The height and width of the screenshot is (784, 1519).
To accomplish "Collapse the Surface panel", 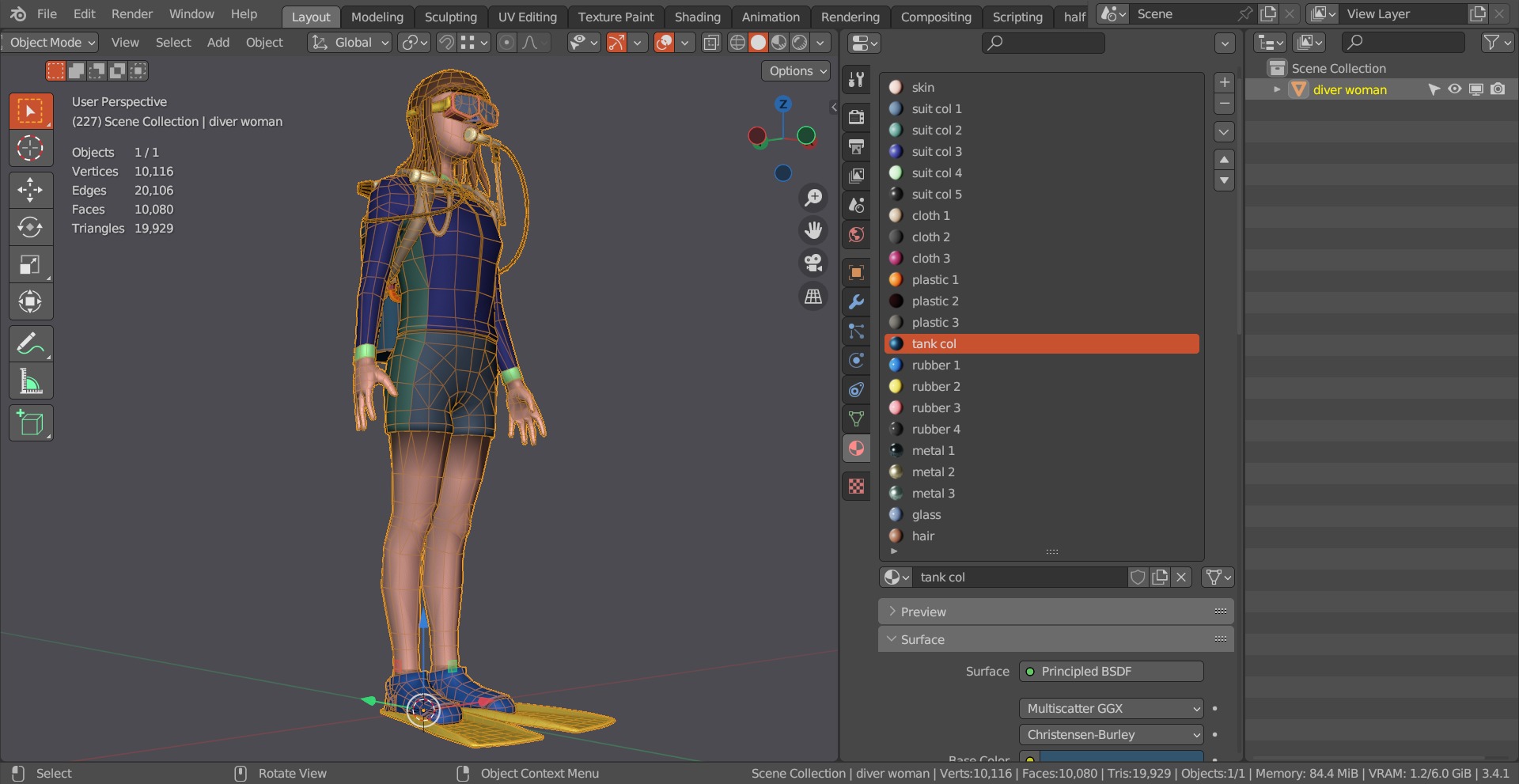I will (1055, 639).
